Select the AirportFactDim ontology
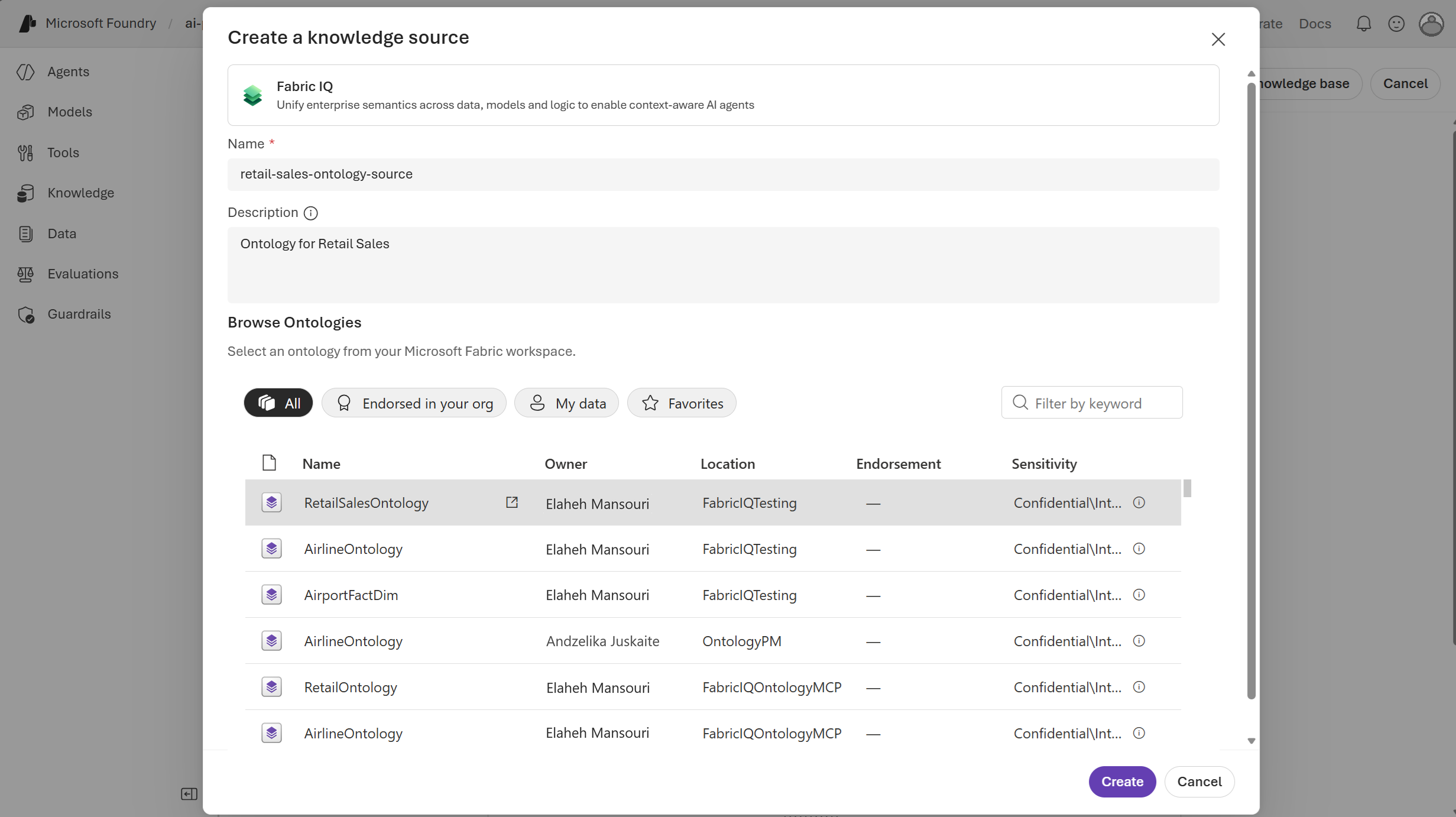Viewport: 1456px width, 817px height. [713, 595]
